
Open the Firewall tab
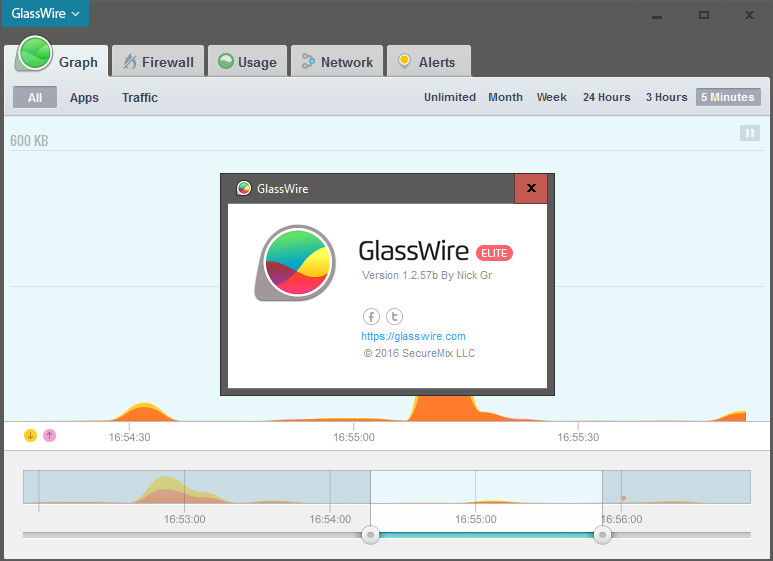pos(158,62)
